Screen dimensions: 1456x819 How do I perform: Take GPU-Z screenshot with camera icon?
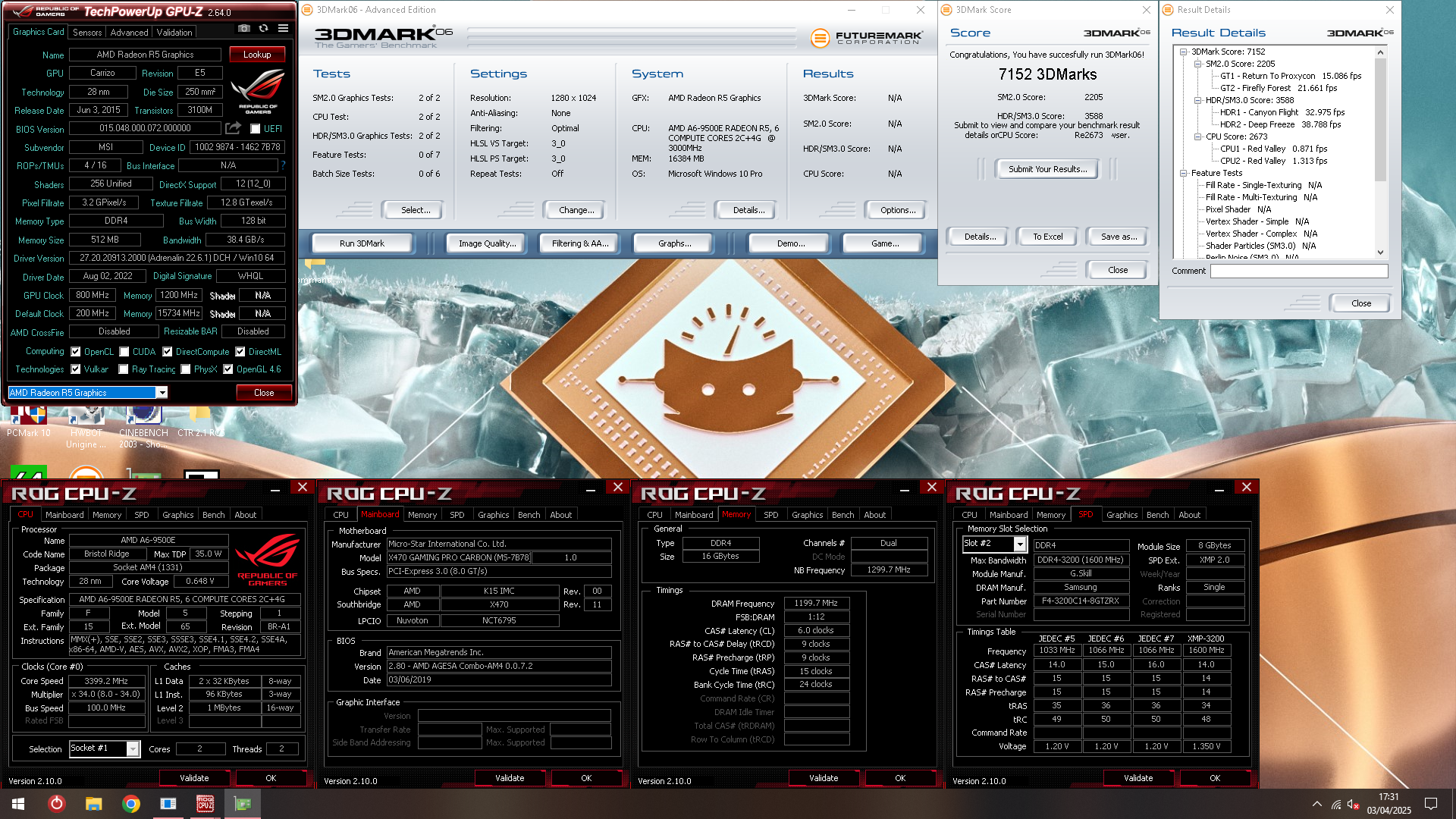pyautogui.click(x=243, y=28)
